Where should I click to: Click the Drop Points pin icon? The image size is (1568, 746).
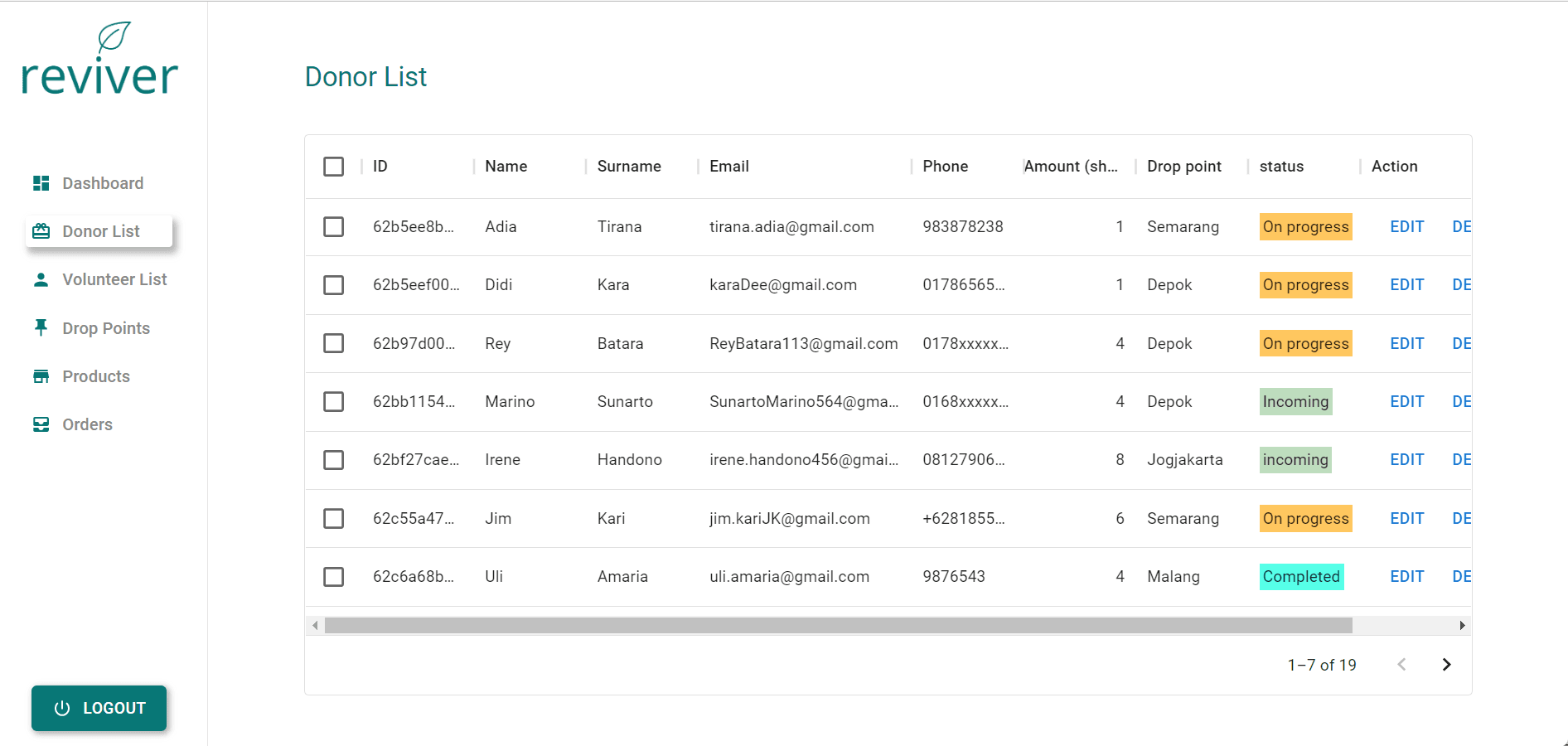point(41,327)
